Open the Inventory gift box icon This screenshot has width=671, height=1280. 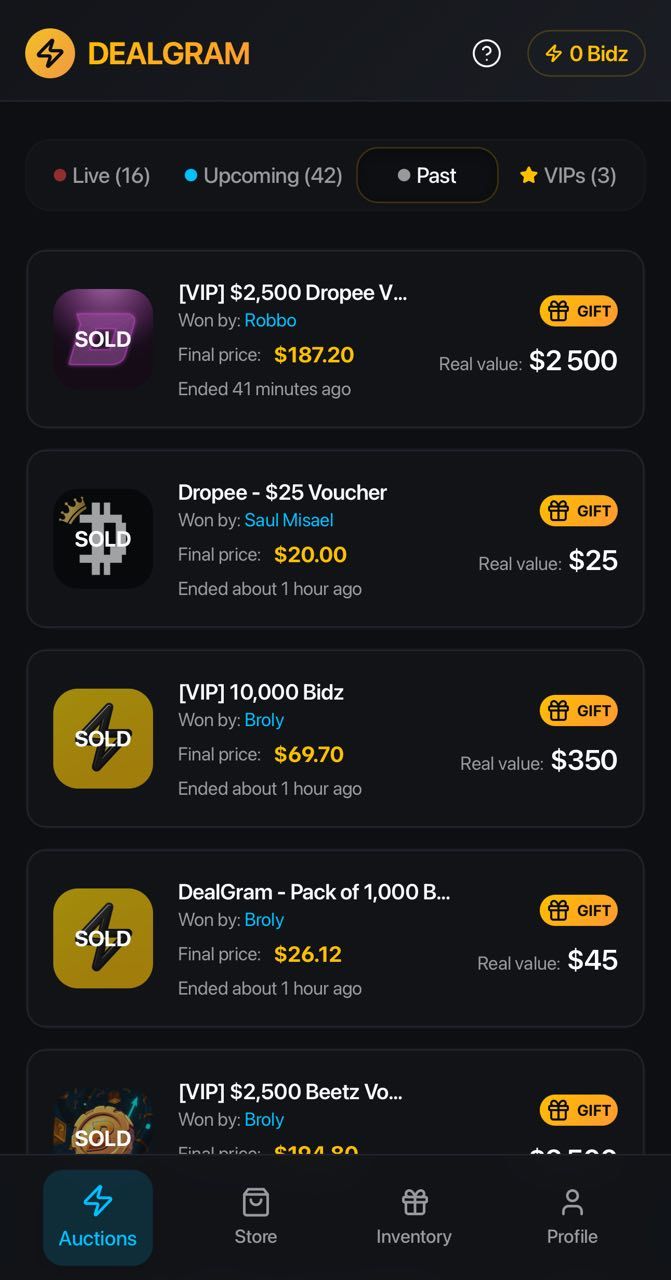(x=414, y=1203)
